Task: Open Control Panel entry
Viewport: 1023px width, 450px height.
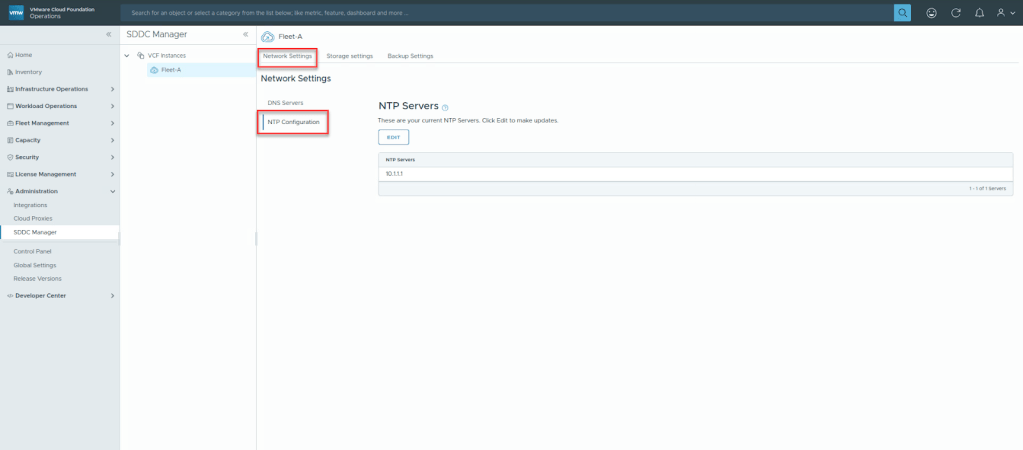Action: point(33,251)
